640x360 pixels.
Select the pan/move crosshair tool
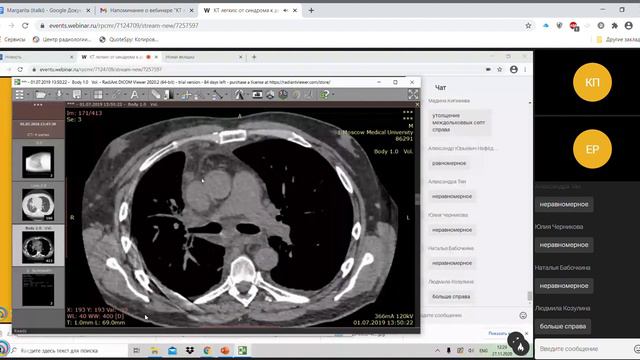[x=186, y=95]
